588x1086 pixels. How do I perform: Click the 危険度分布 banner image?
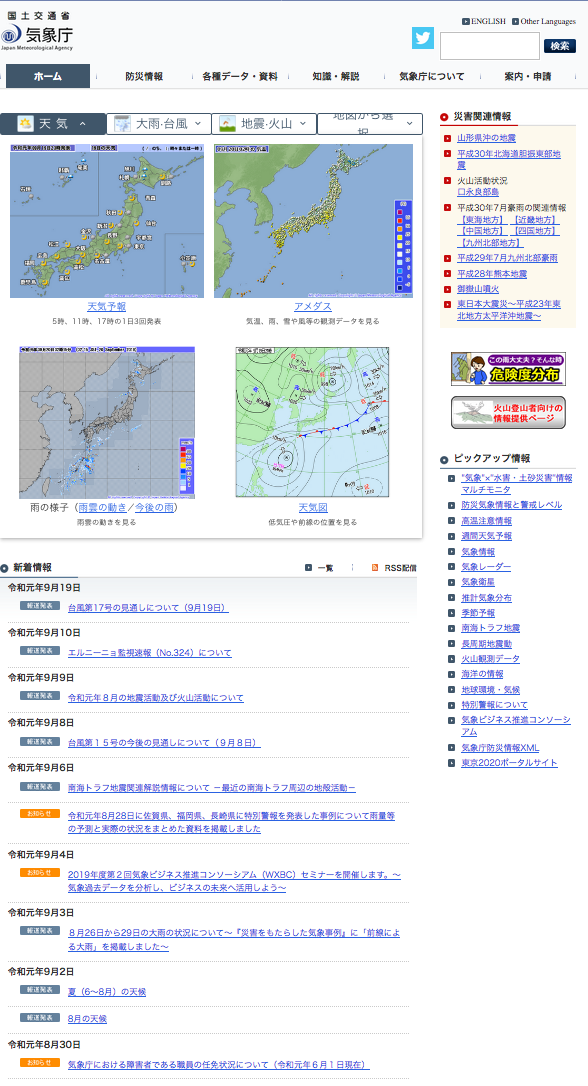[508, 369]
